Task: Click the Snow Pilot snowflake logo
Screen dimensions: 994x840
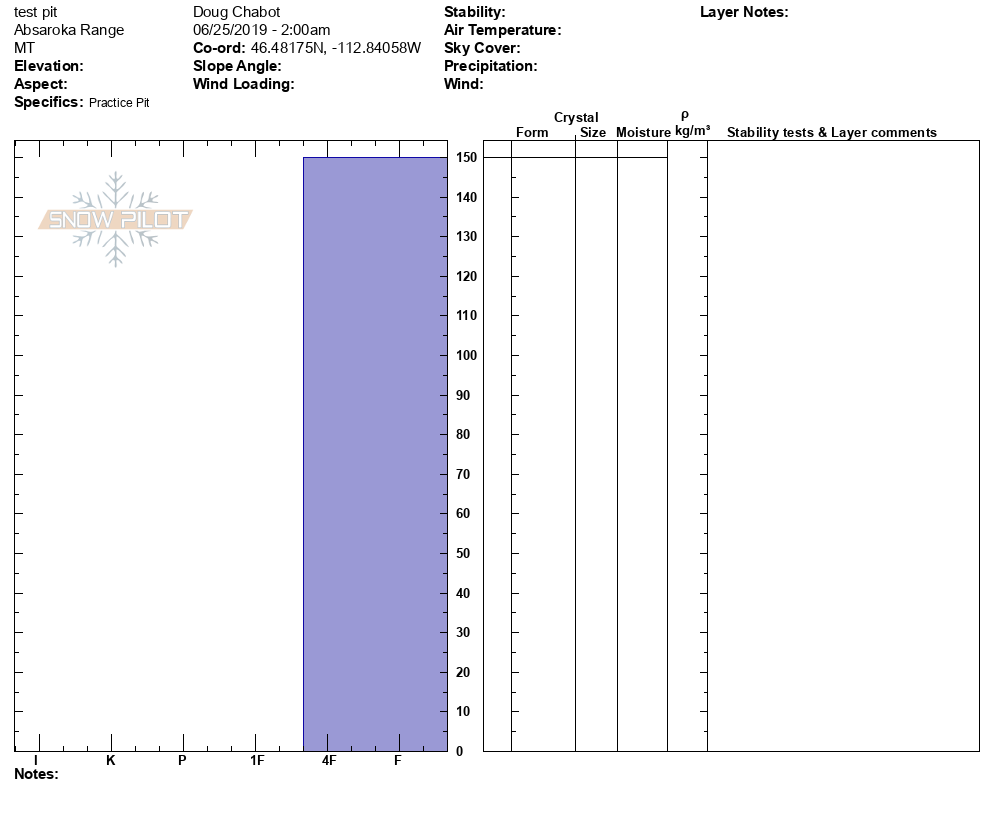Action: pos(116,219)
